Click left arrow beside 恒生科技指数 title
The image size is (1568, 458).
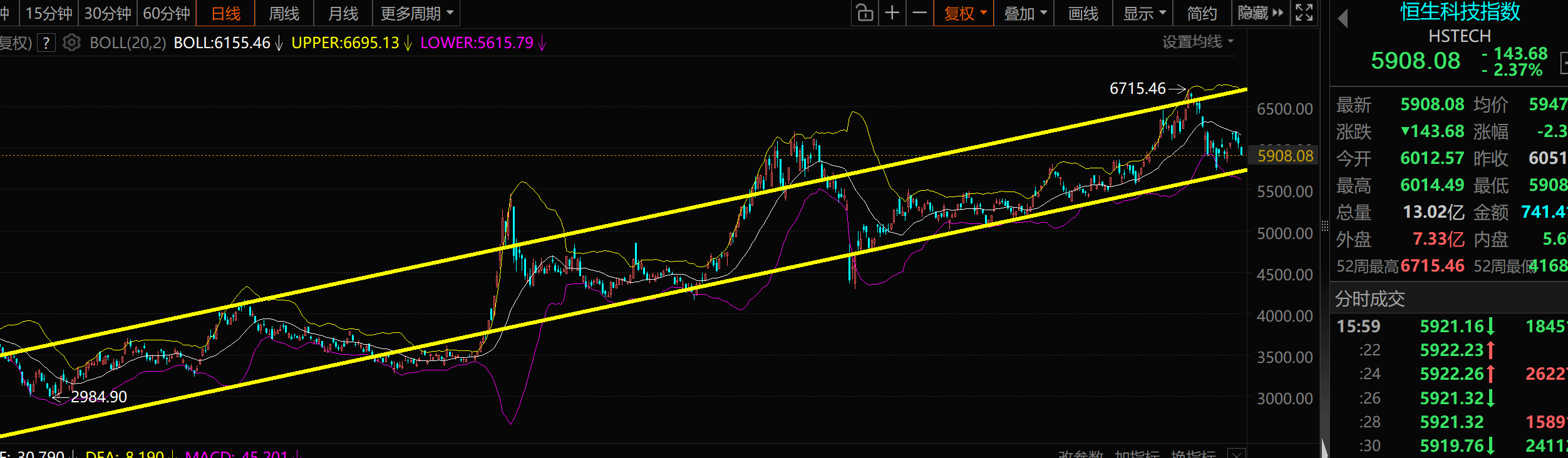tap(1342, 19)
